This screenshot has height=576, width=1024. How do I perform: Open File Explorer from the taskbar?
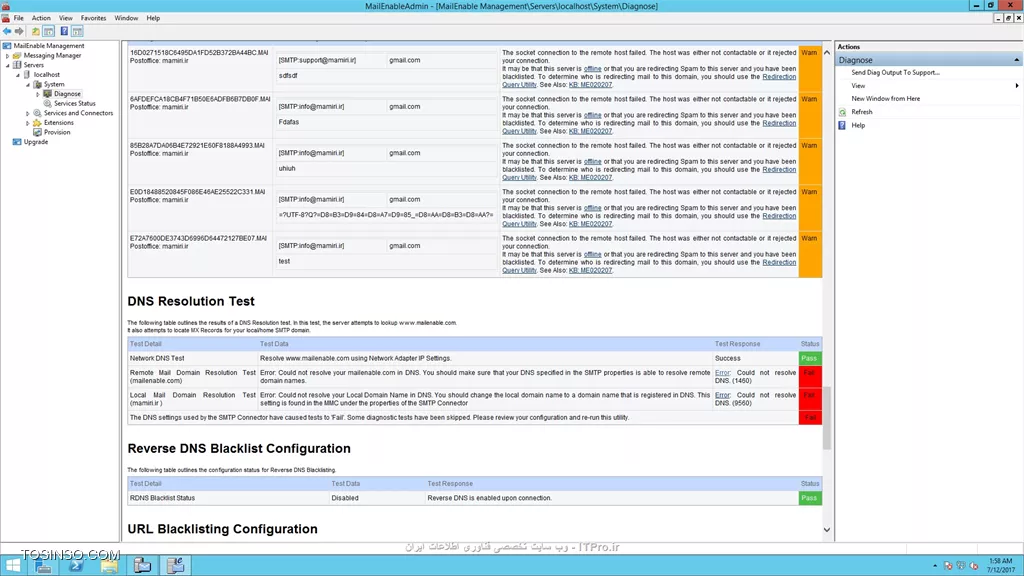pos(109,566)
